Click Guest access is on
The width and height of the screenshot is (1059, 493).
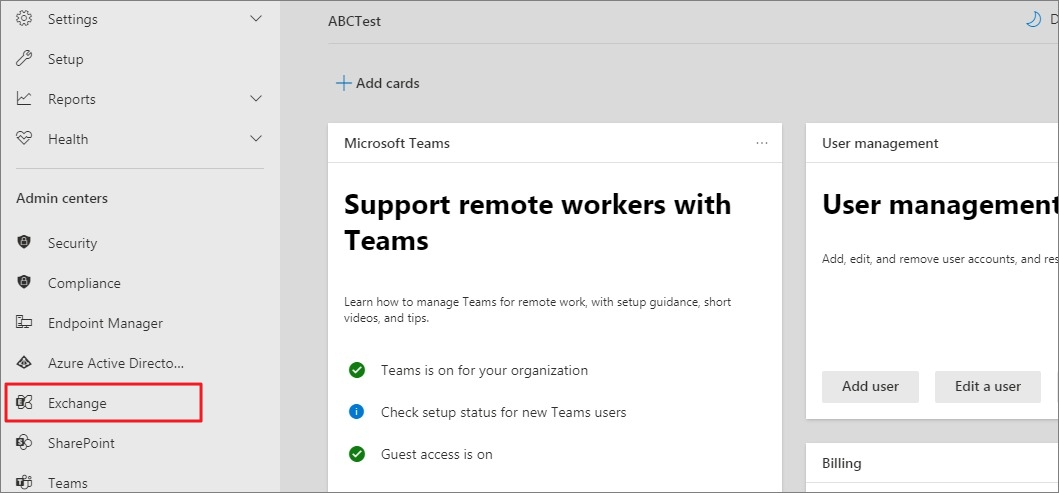tap(436, 454)
